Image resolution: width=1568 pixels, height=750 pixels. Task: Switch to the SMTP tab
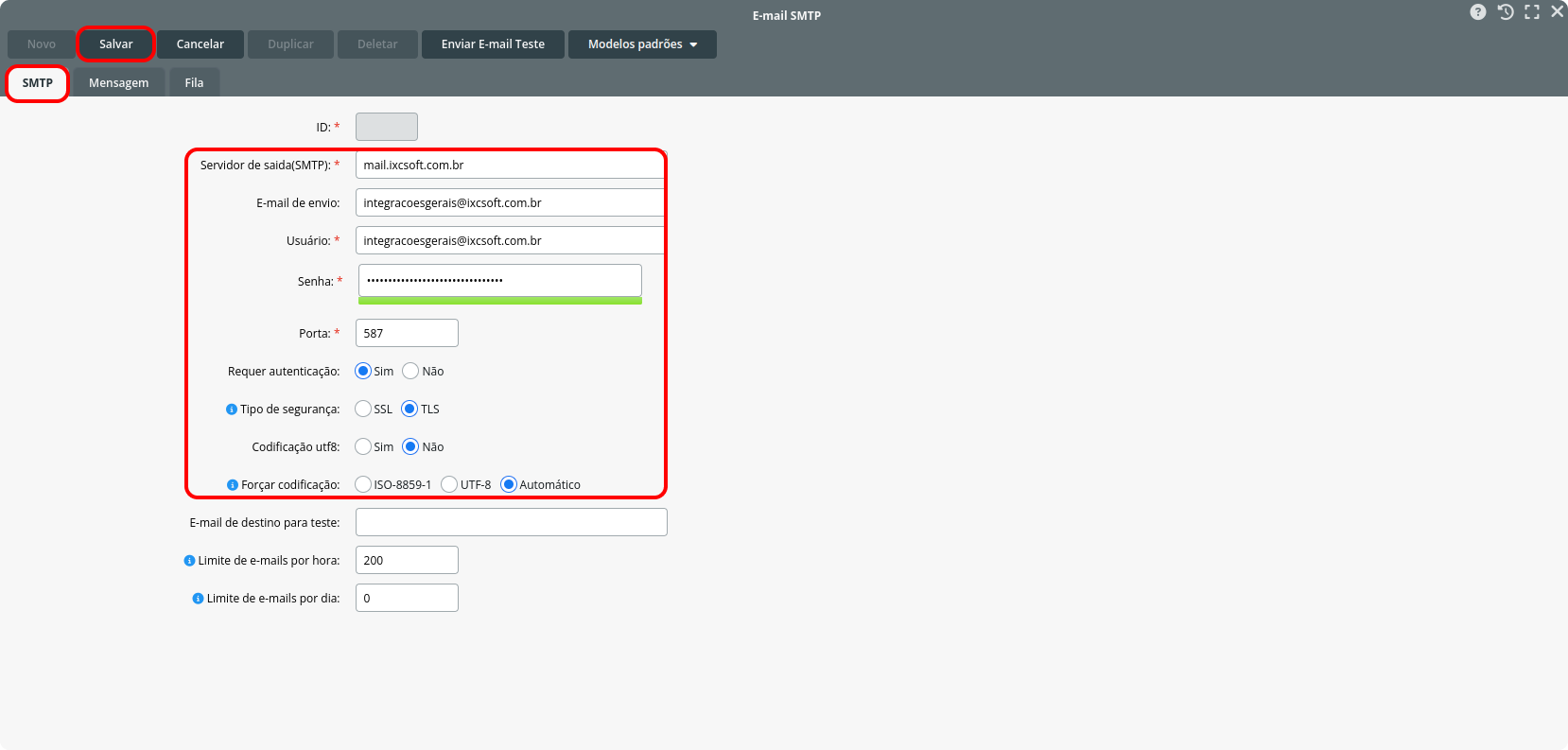coord(38,83)
